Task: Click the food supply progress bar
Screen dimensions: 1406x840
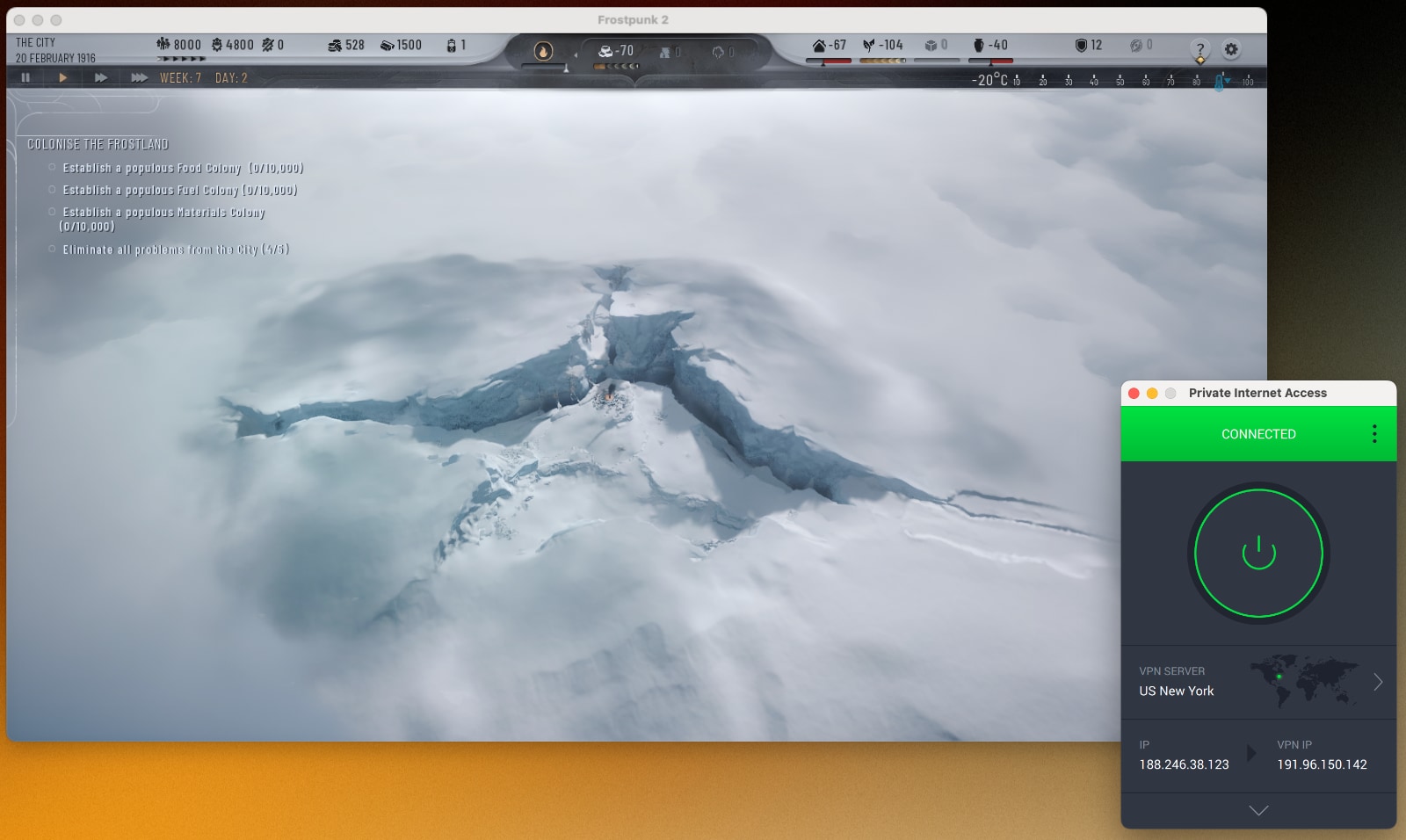Action: [x=882, y=61]
